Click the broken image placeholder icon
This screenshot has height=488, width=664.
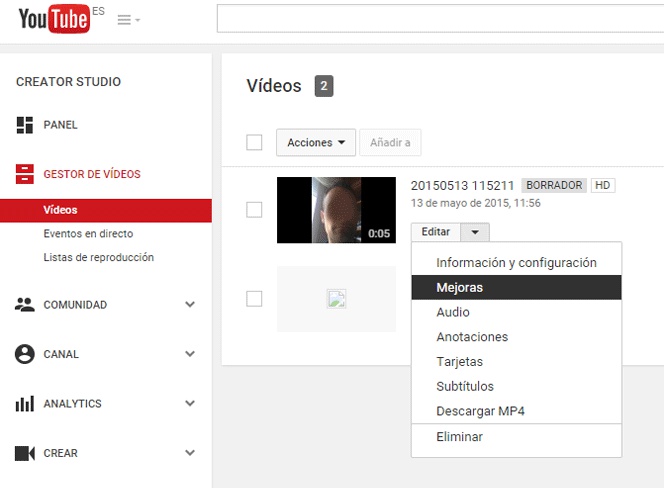coord(337,299)
